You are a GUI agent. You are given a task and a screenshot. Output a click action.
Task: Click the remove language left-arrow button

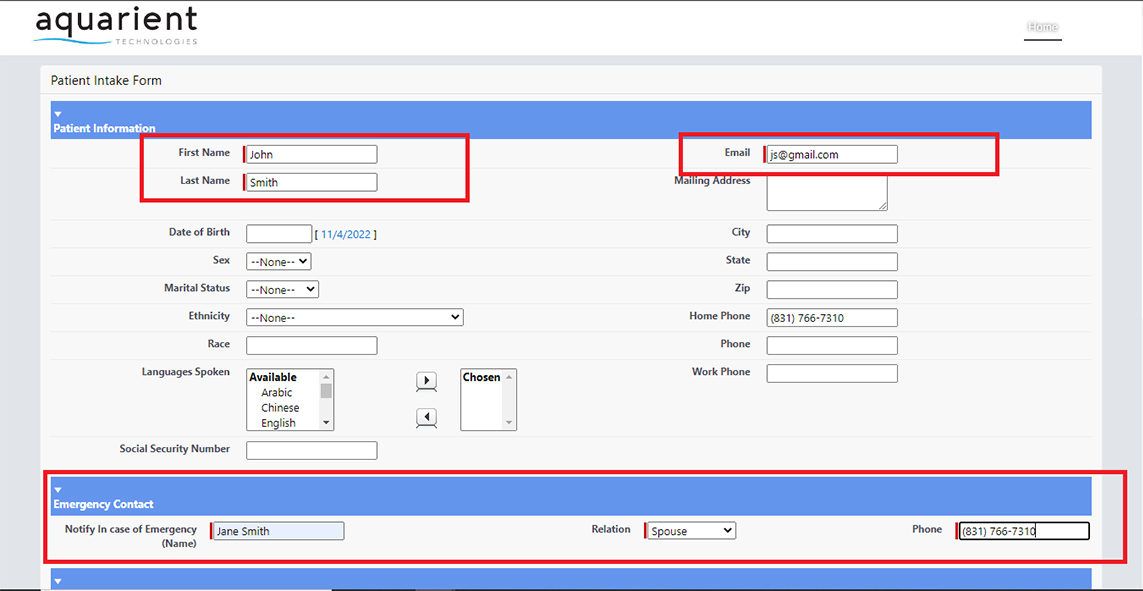point(426,417)
